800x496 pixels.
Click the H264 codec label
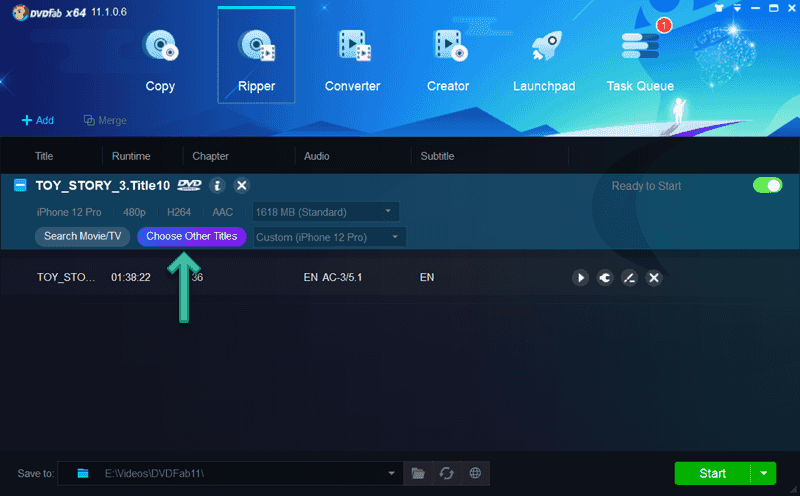click(x=179, y=212)
